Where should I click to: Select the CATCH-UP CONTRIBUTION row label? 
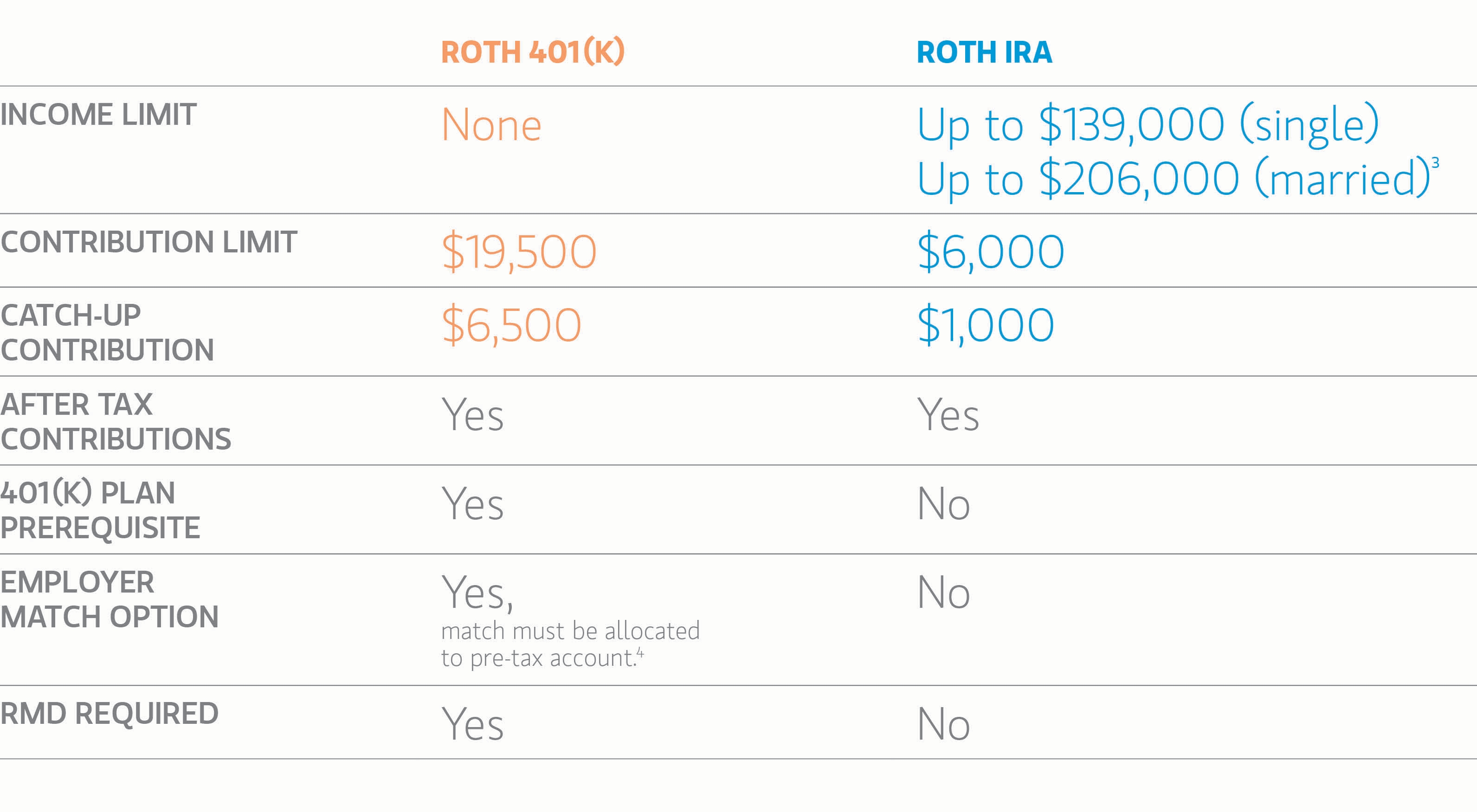pos(107,332)
